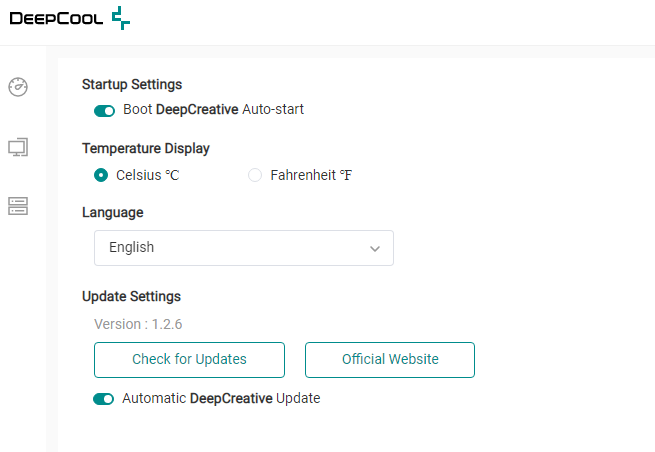
Task: Click the DeepCool green logo emblem
Action: coord(120,18)
